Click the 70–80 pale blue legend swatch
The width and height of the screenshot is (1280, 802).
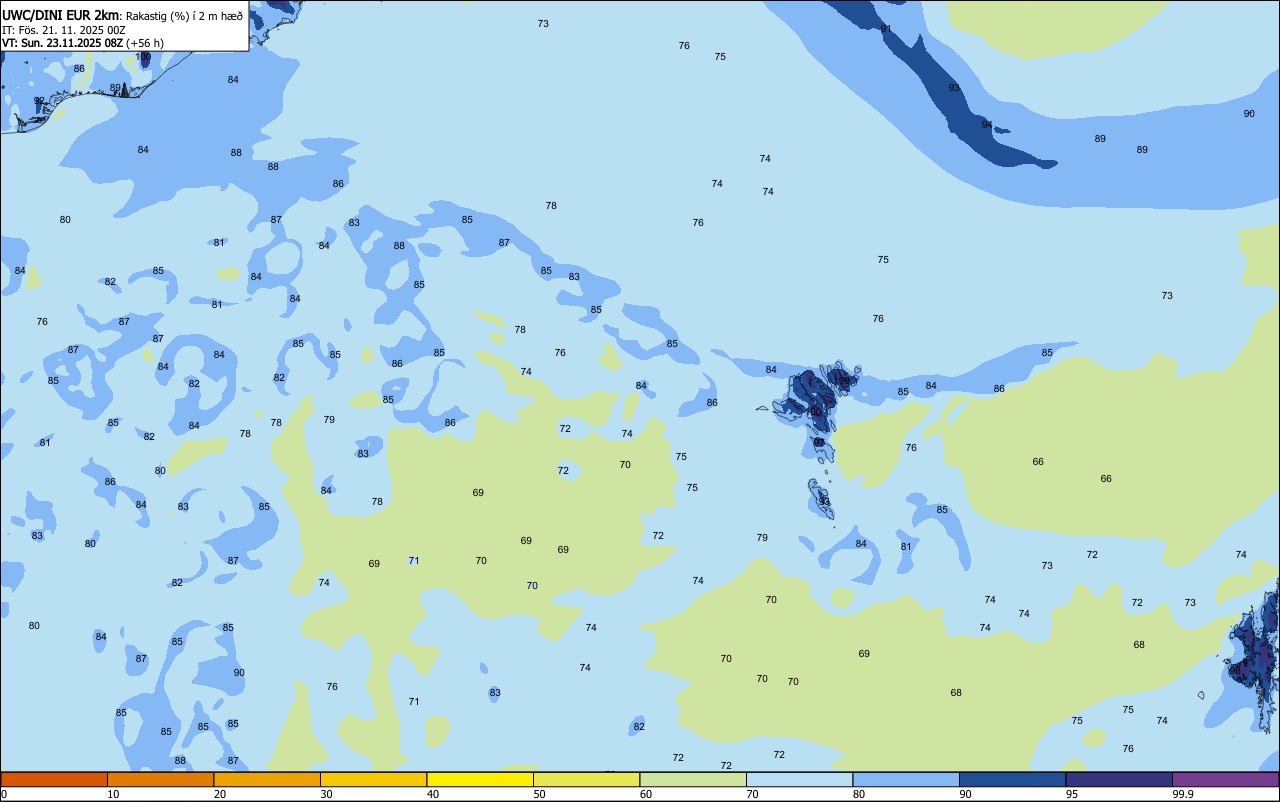tap(799, 779)
